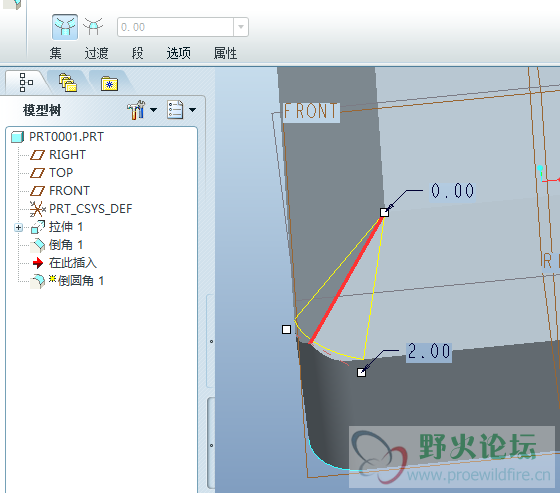Select the RIGHT datum plane item
Screen dimensions: 560x493
click(x=68, y=155)
